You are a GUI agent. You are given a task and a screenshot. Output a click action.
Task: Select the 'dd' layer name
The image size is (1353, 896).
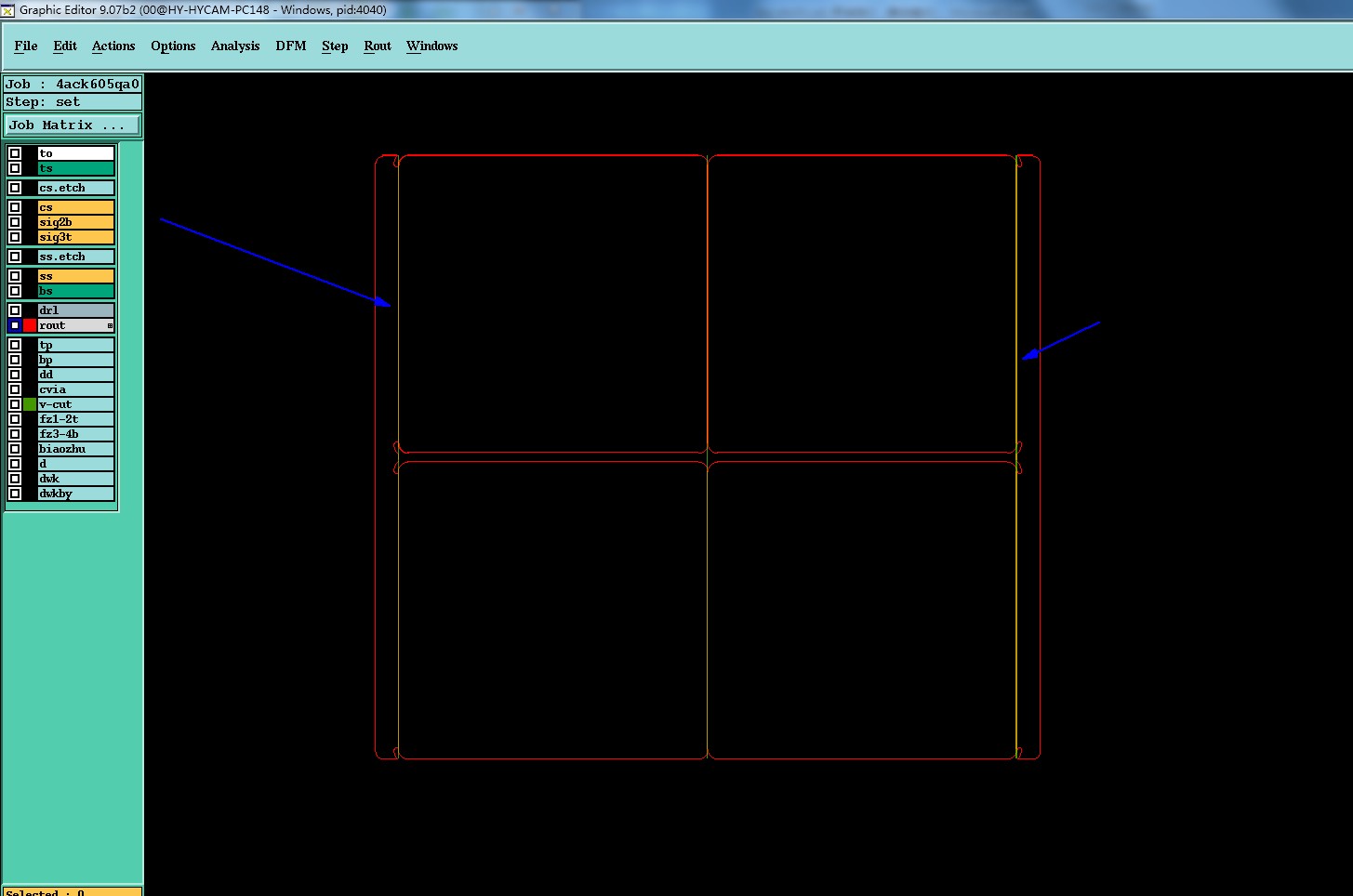tap(76, 375)
